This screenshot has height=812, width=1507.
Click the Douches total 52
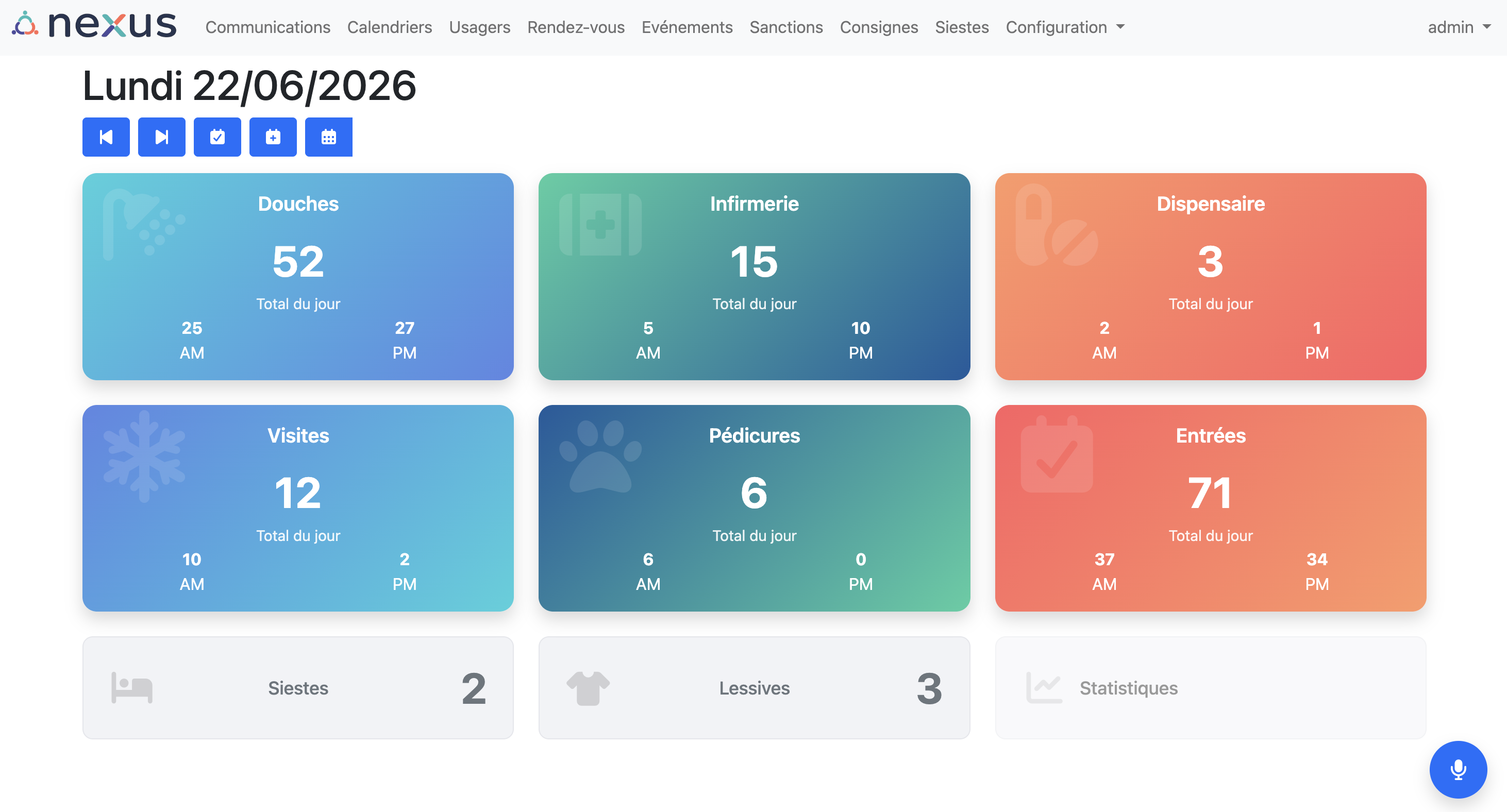tap(298, 261)
